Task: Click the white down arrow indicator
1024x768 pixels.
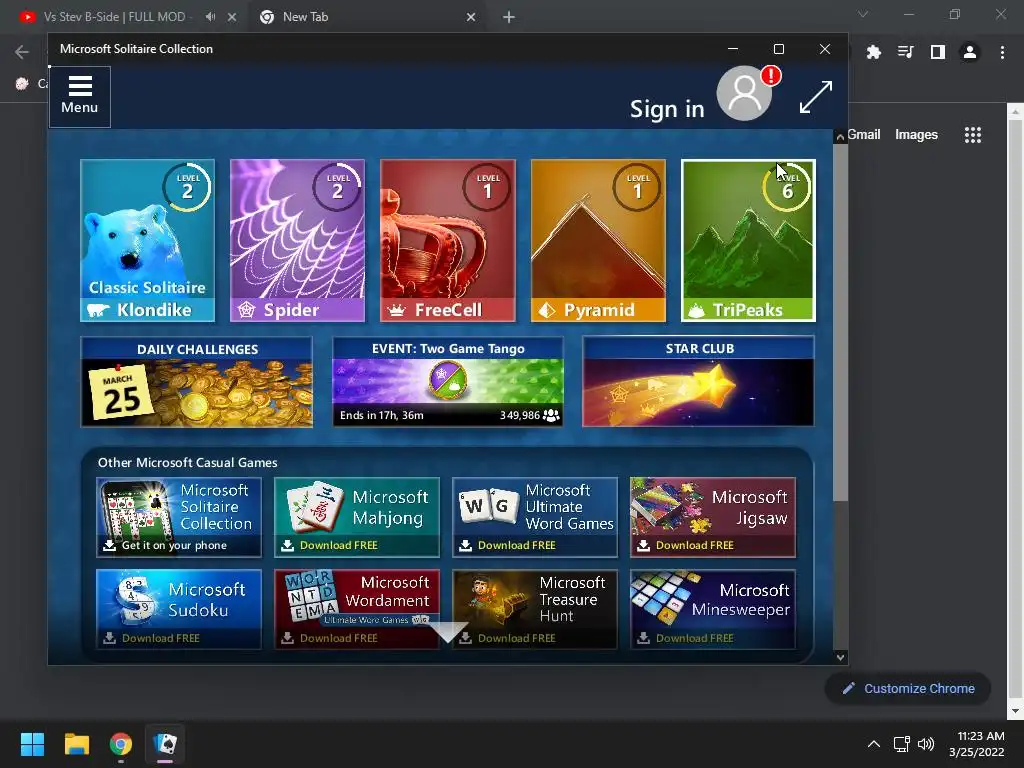Action: coord(448,632)
